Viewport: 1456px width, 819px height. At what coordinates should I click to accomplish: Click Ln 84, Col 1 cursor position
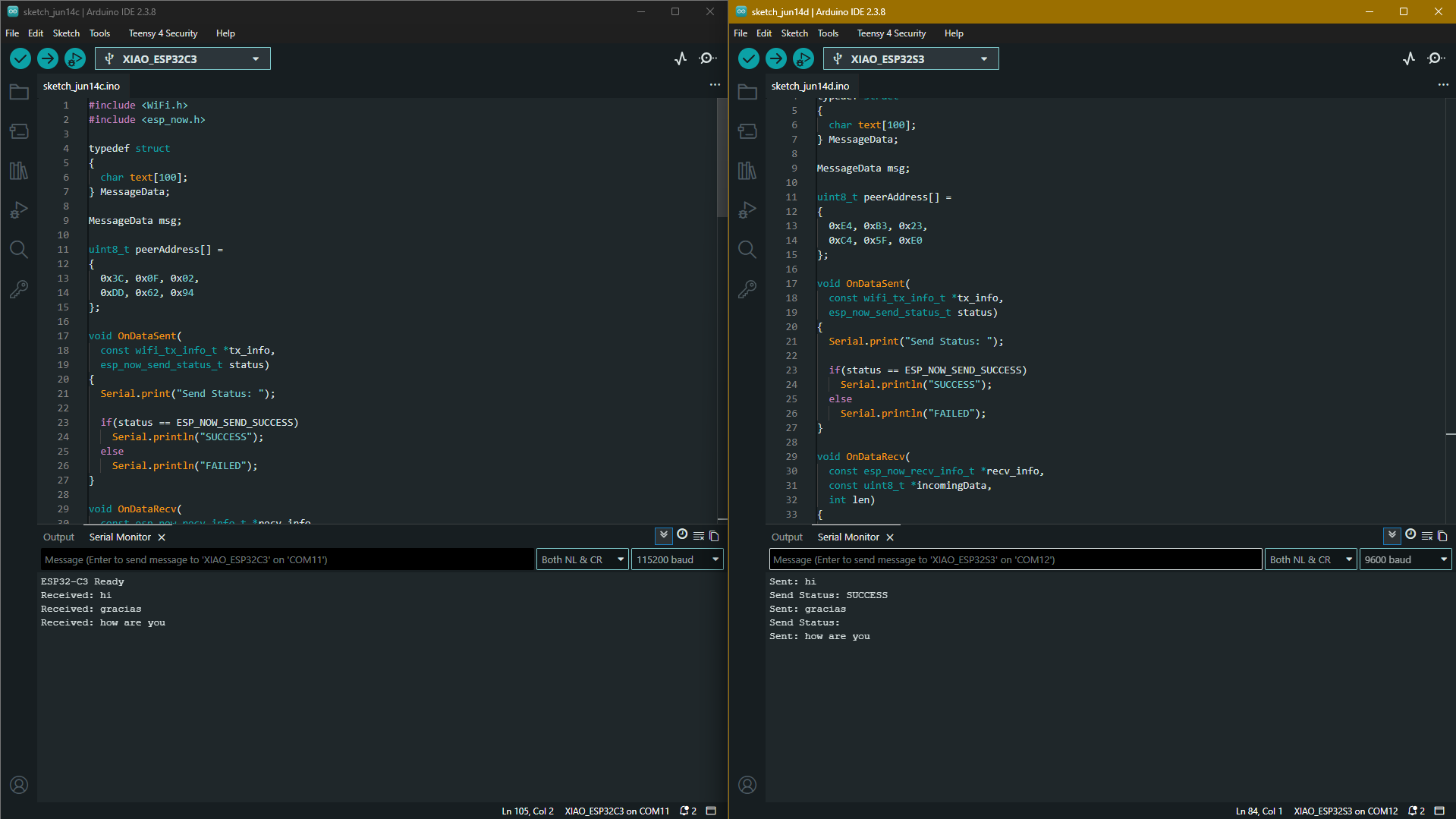pos(1259,811)
